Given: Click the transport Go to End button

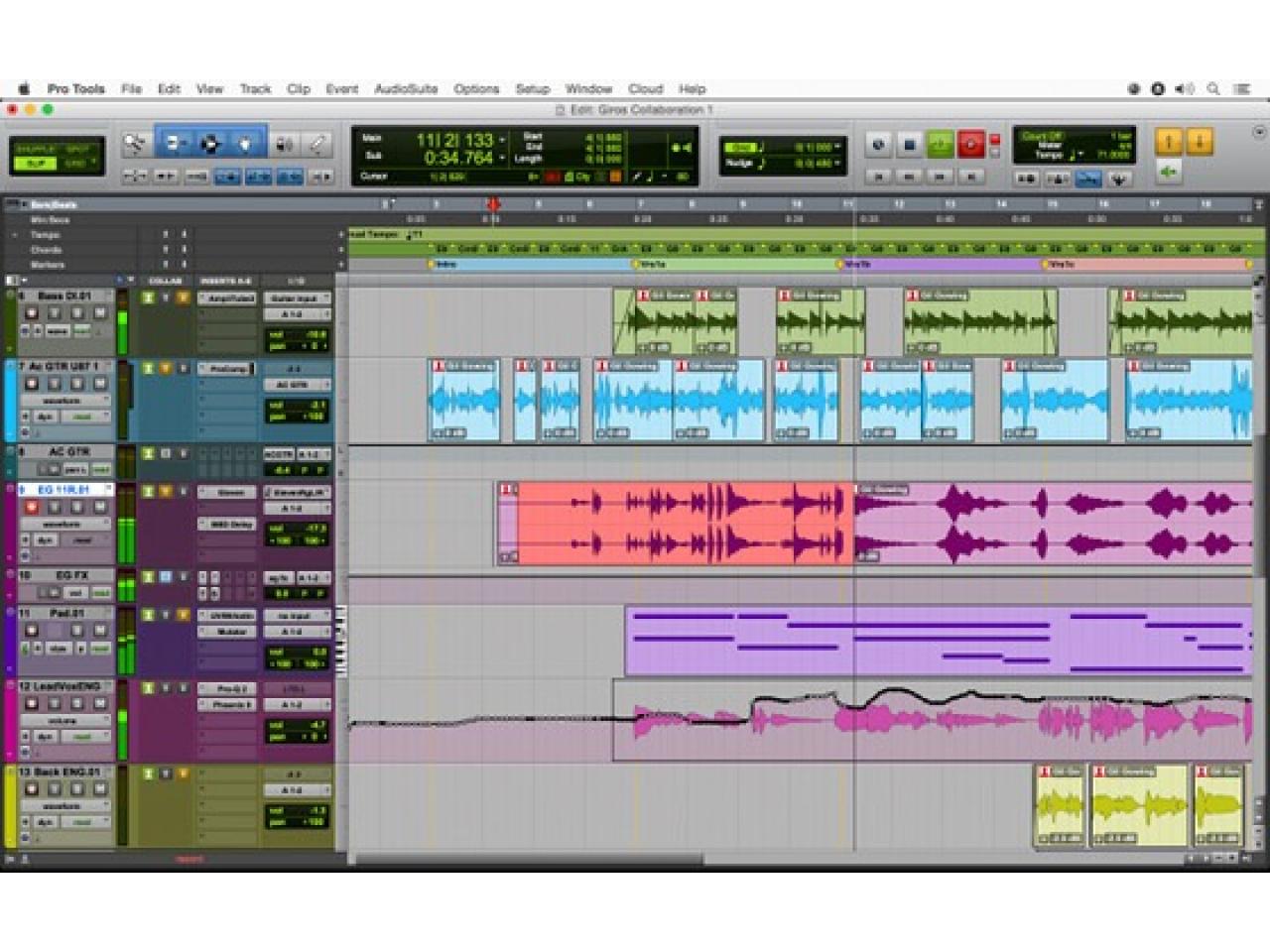Looking at the screenshot, I should click(971, 177).
